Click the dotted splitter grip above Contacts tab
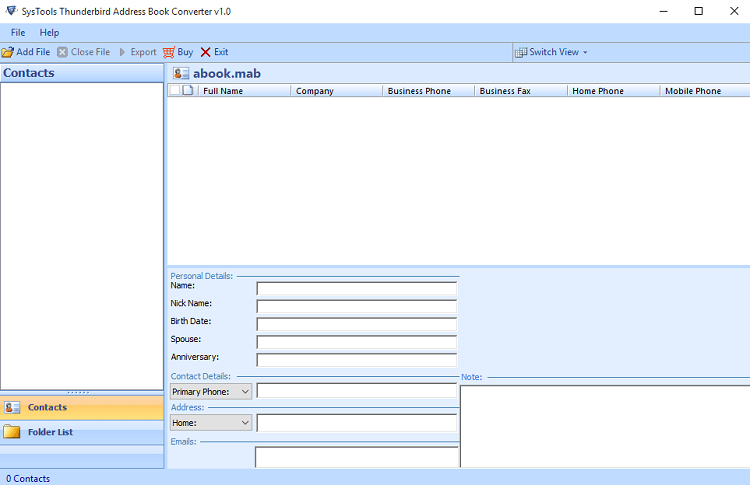Screen dimensions: 750x485 pos(78,393)
